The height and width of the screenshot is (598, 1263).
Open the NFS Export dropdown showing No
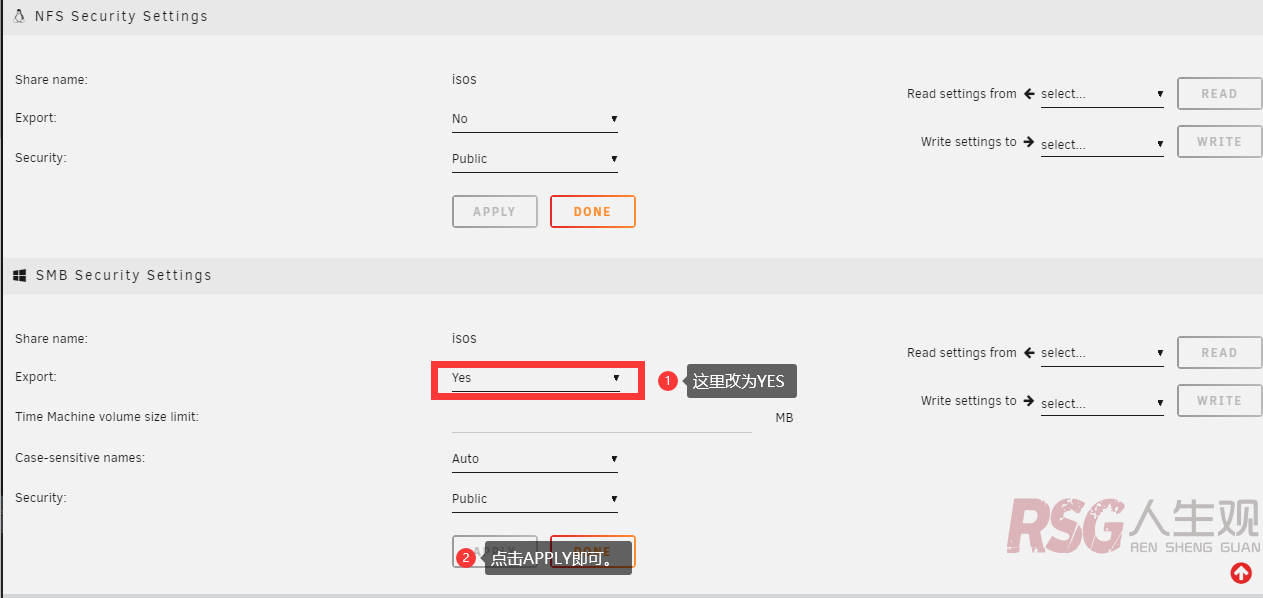coord(534,119)
